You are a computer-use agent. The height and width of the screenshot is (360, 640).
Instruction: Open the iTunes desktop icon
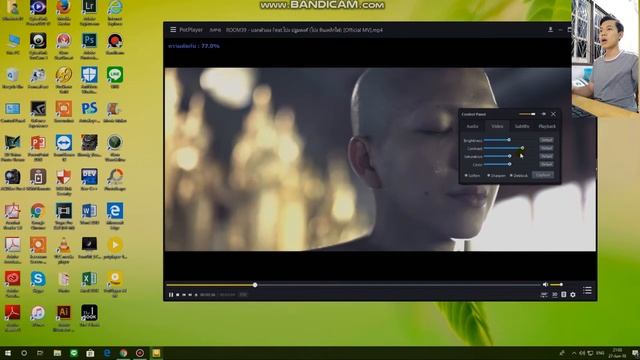(x=38, y=316)
